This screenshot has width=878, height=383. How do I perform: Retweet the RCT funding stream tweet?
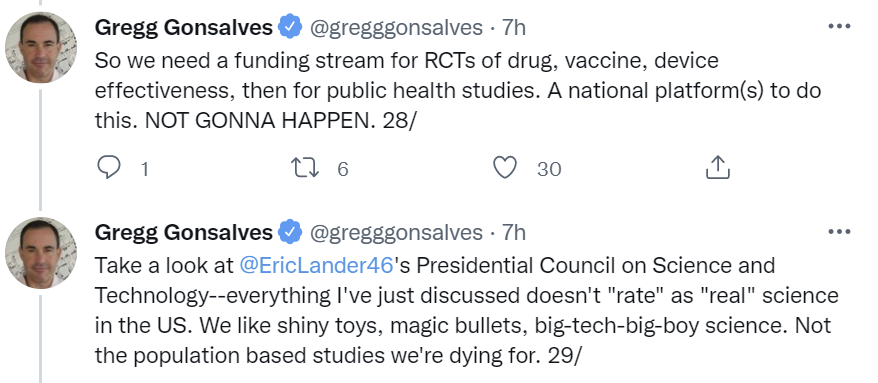[x=306, y=167]
